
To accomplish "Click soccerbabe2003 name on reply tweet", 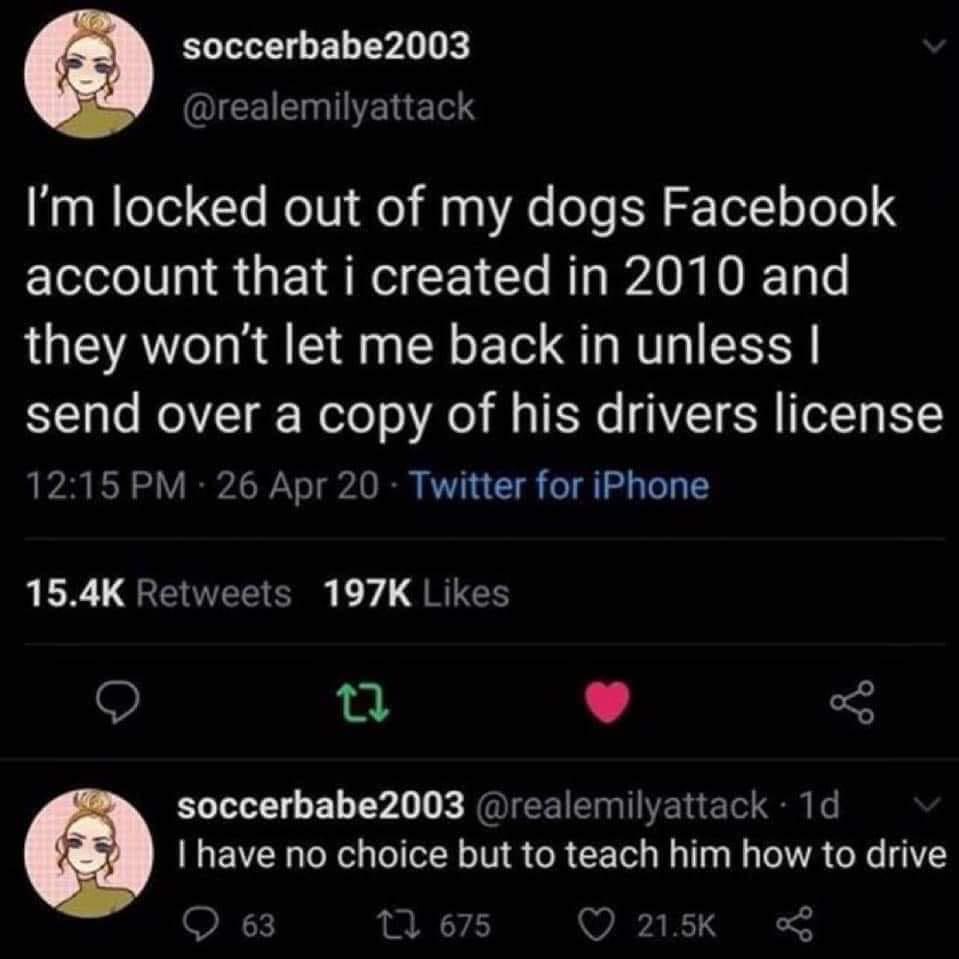I will 321,805.
